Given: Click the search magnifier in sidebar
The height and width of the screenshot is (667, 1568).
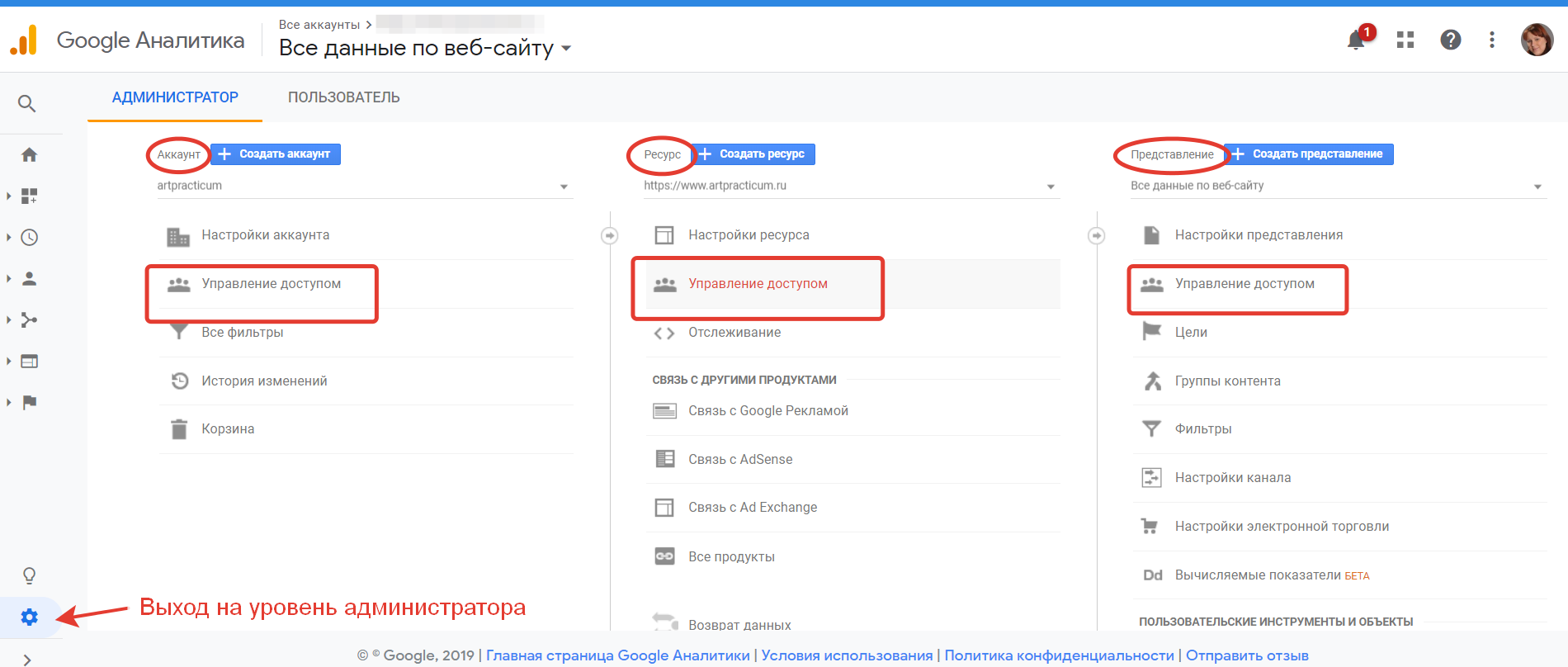Looking at the screenshot, I should pyautogui.click(x=27, y=103).
